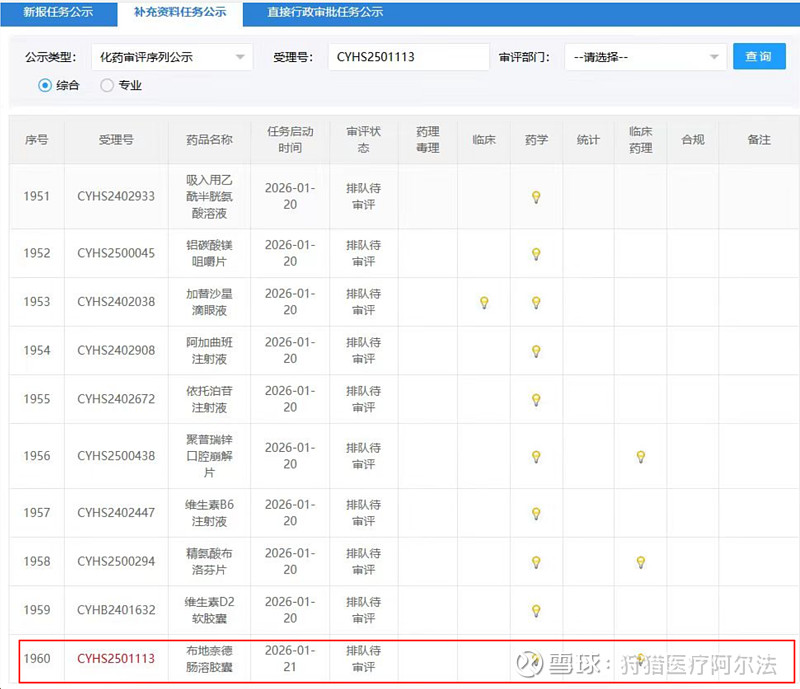Click the 药学 lightbulb icon in row 1956
This screenshot has height=689, width=800.
536,457
